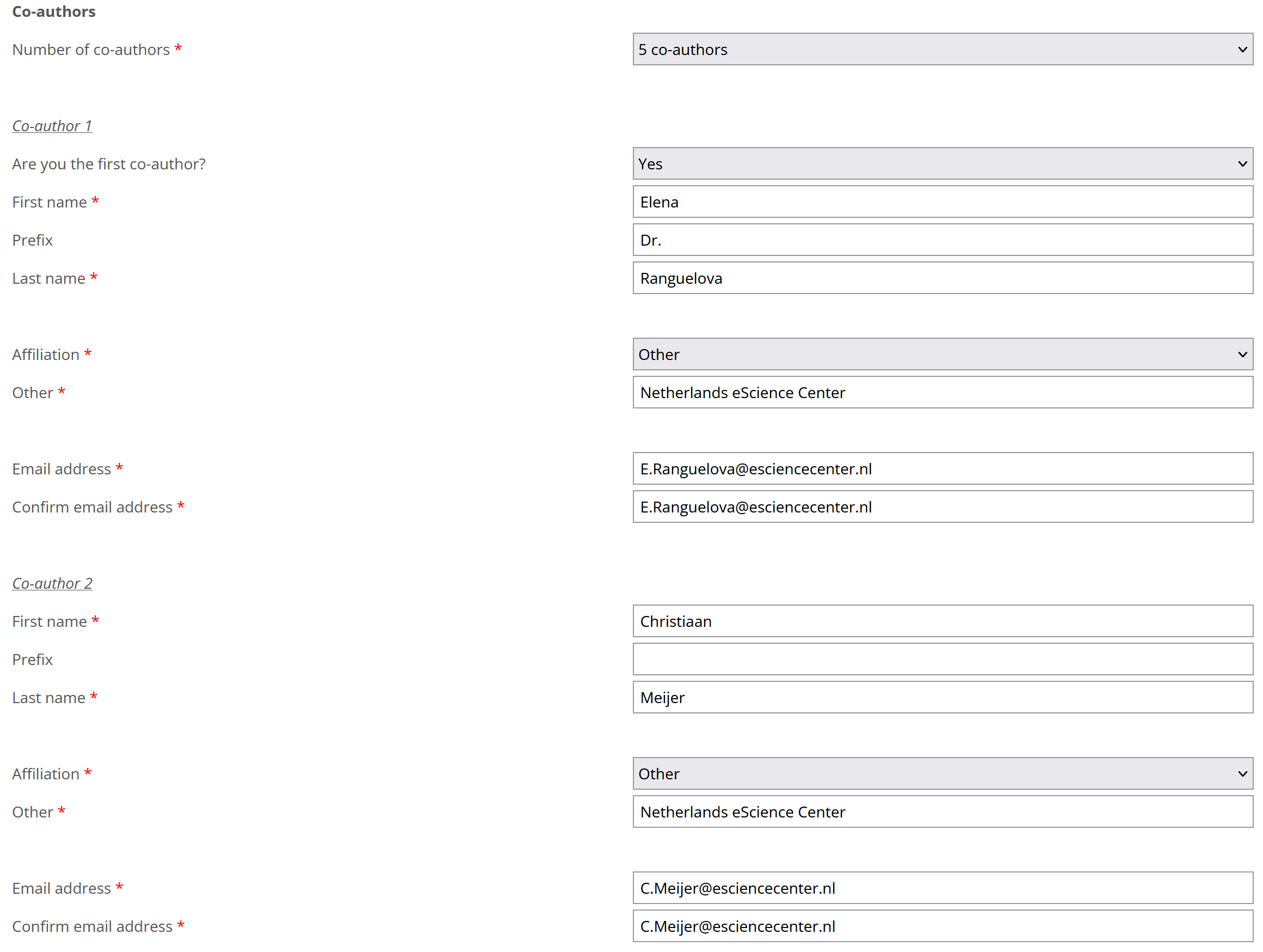Click the First name field containing "Christiaan"
Screen dimensions: 1263x952
point(942,621)
